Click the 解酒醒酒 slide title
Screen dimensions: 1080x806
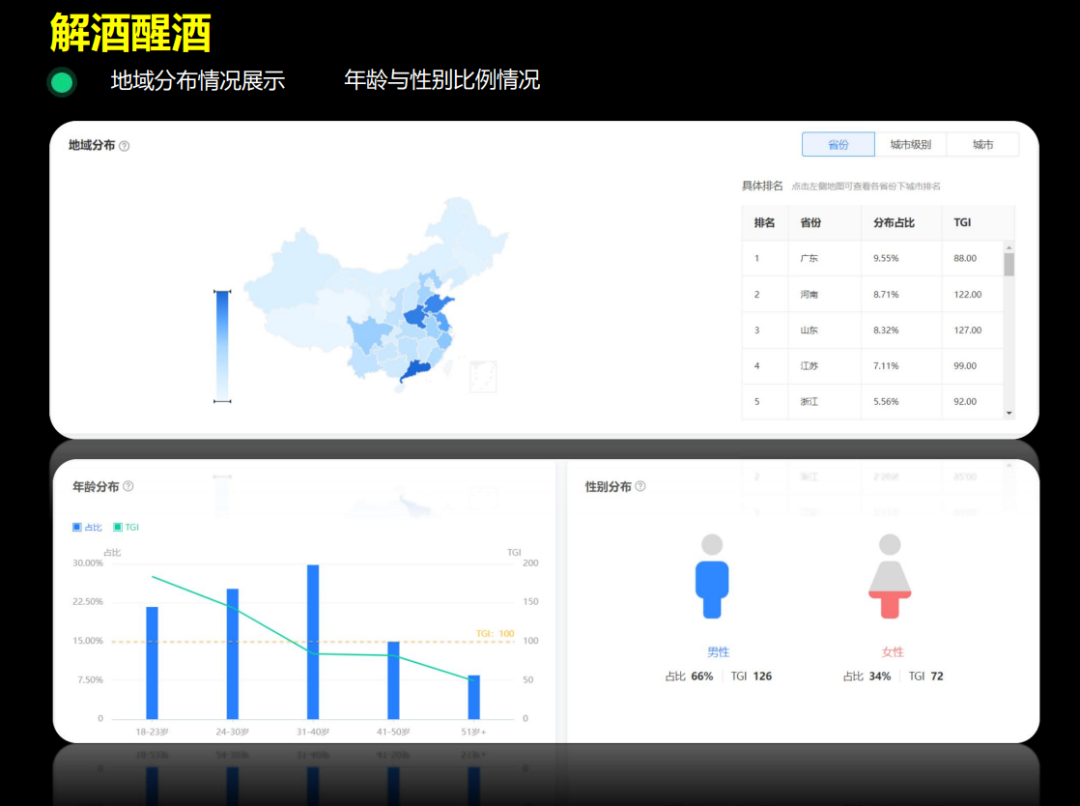[131, 32]
